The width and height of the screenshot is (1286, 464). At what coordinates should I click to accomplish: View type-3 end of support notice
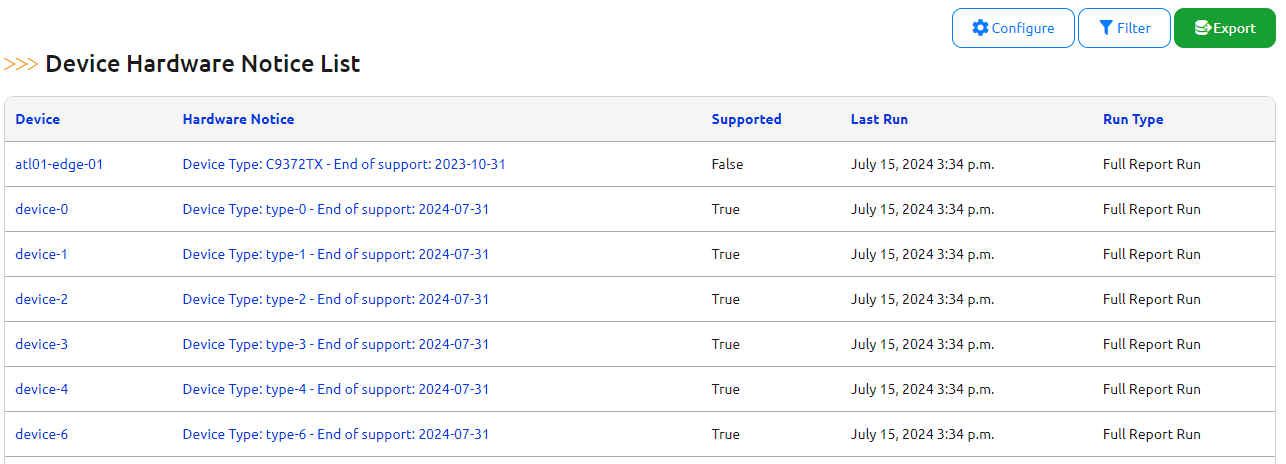click(335, 344)
